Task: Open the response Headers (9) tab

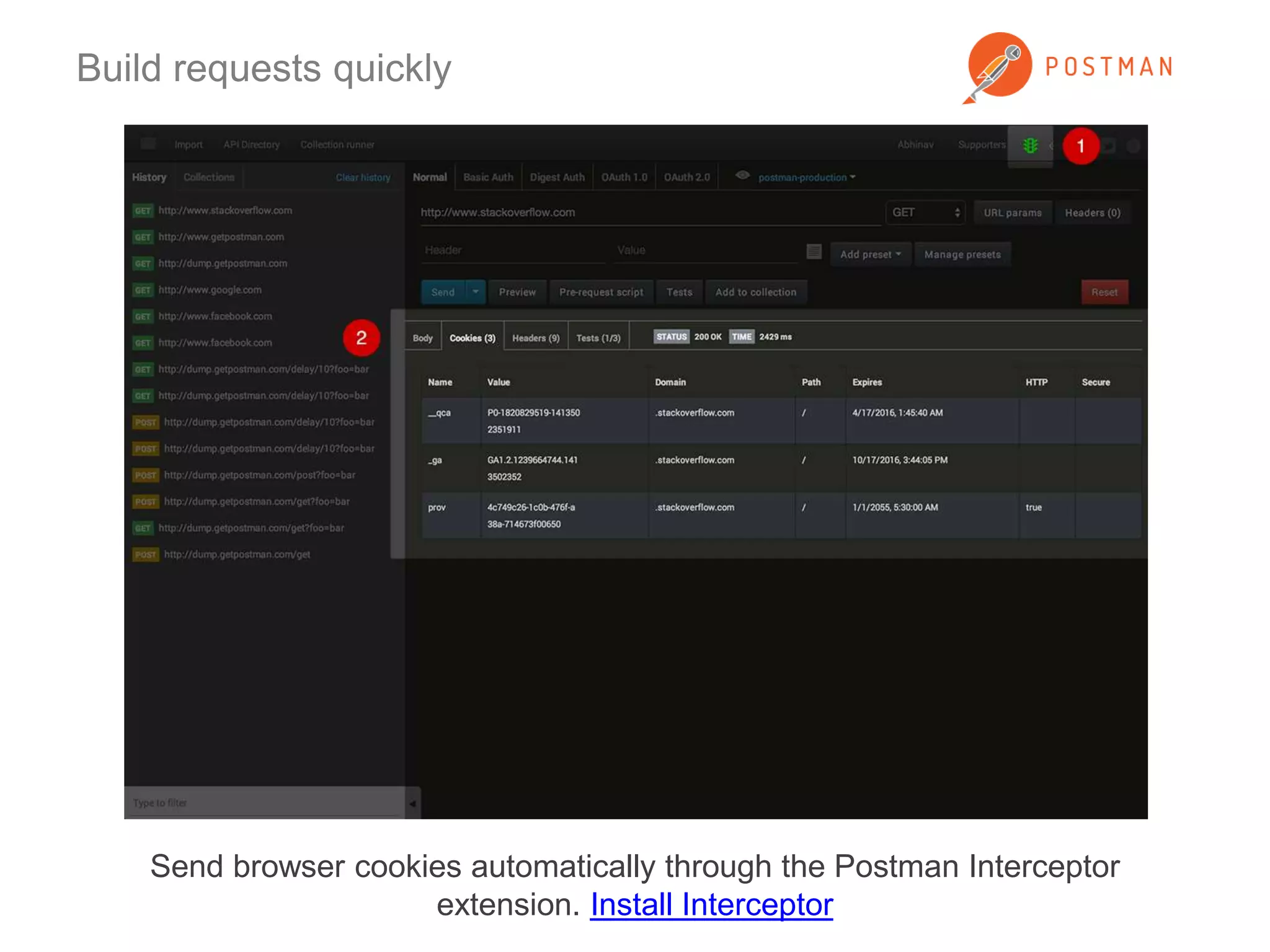Action: (536, 338)
